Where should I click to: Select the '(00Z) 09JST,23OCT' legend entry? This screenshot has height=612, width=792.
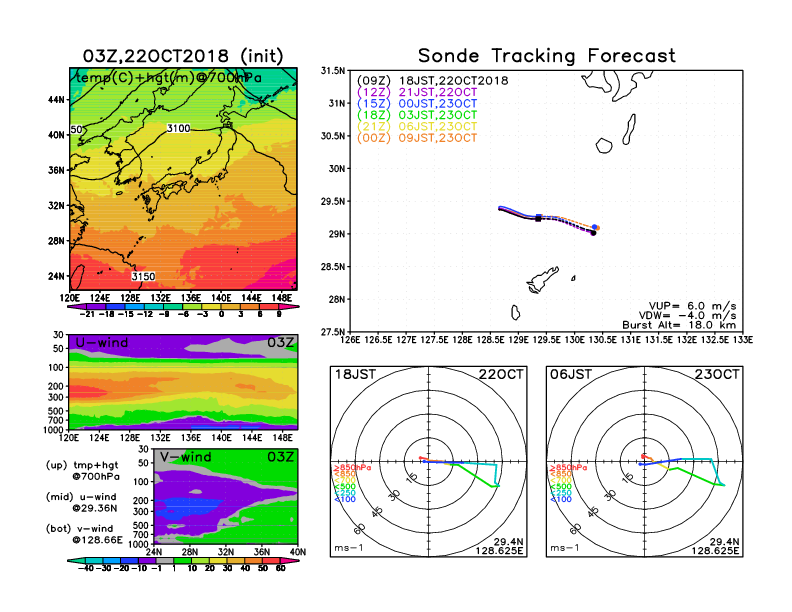pos(417,138)
